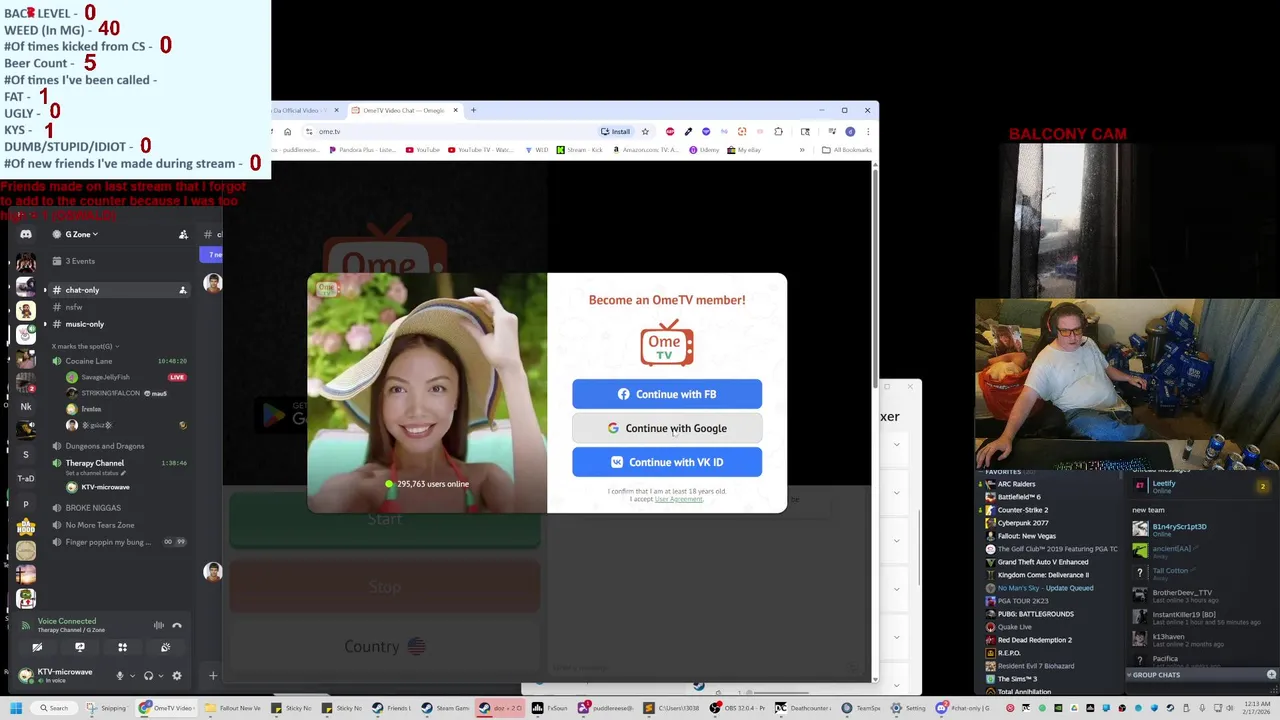Image resolution: width=1280 pixels, height=720 pixels.
Task: Select the nsfw channel
Action: point(118,307)
